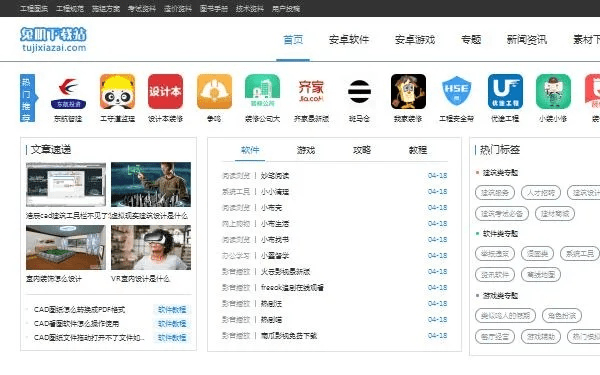
Task: Open the CAD图纸文件拖动打开不了 article
Action: tap(89, 338)
